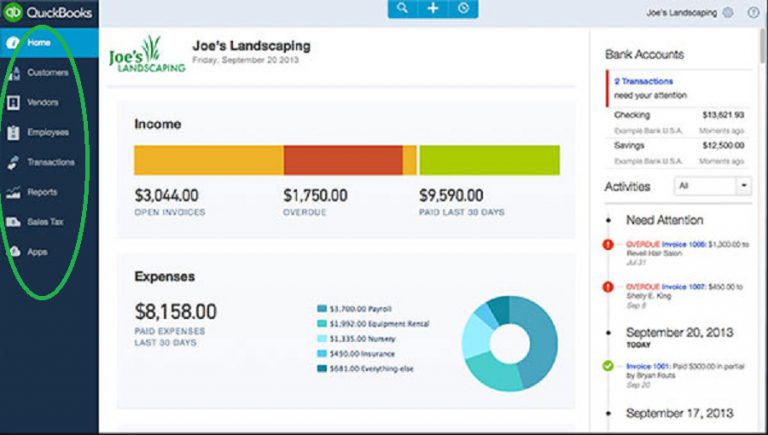This screenshot has width=768, height=435.
Task: Click the Payroll legend entry
Action: tap(355, 309)
